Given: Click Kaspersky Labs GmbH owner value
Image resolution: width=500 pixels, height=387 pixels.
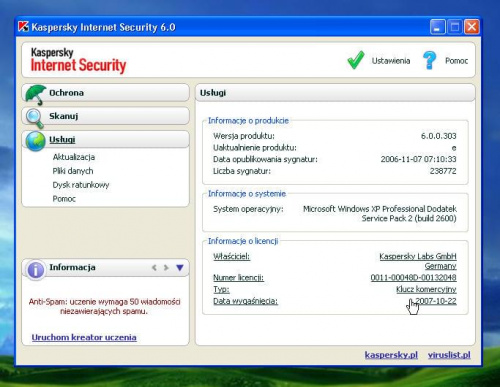Looking at the screenshot, I should click(x=418, y=261).
